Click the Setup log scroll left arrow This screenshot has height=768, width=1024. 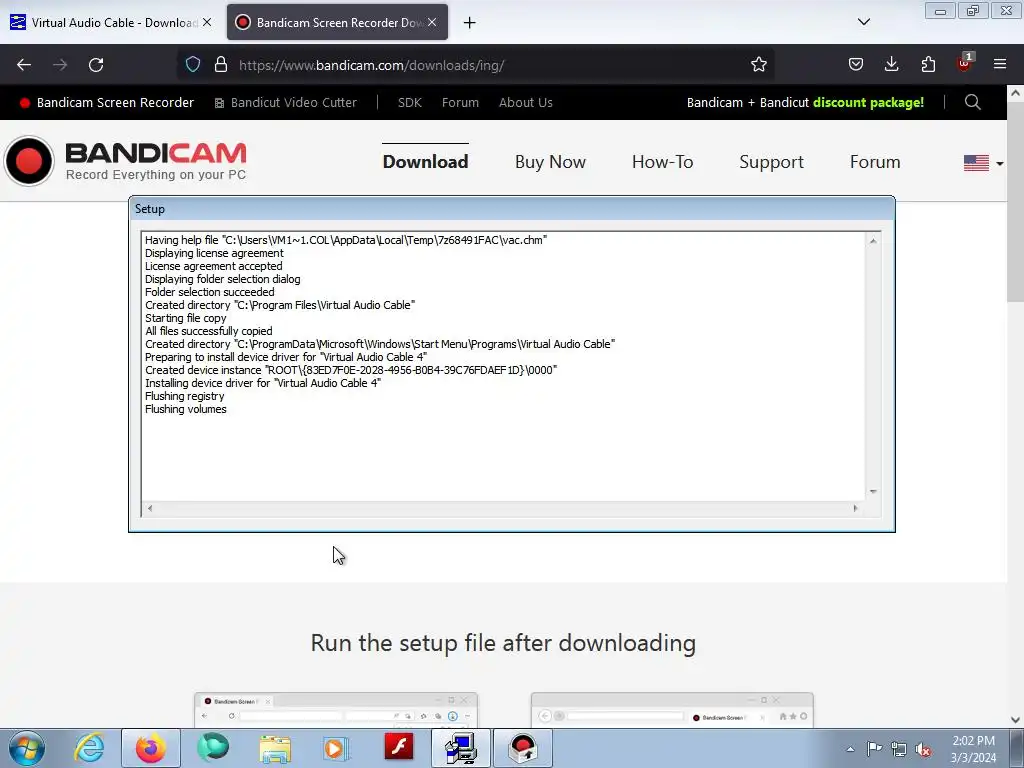click(150, 508)
